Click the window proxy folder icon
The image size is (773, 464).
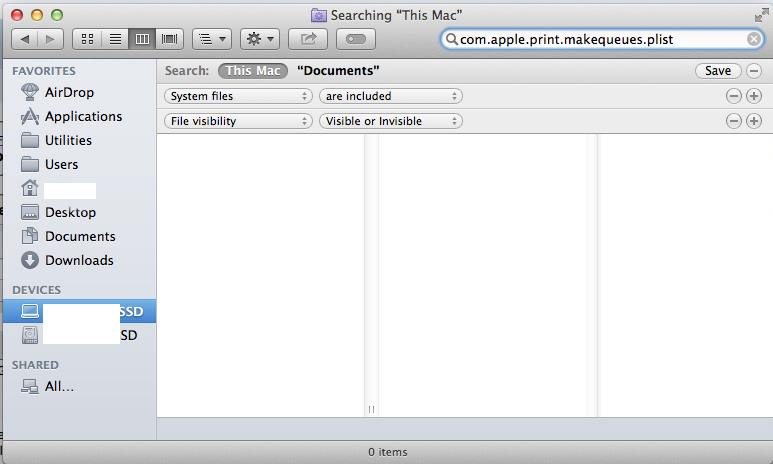click(318, 15)
